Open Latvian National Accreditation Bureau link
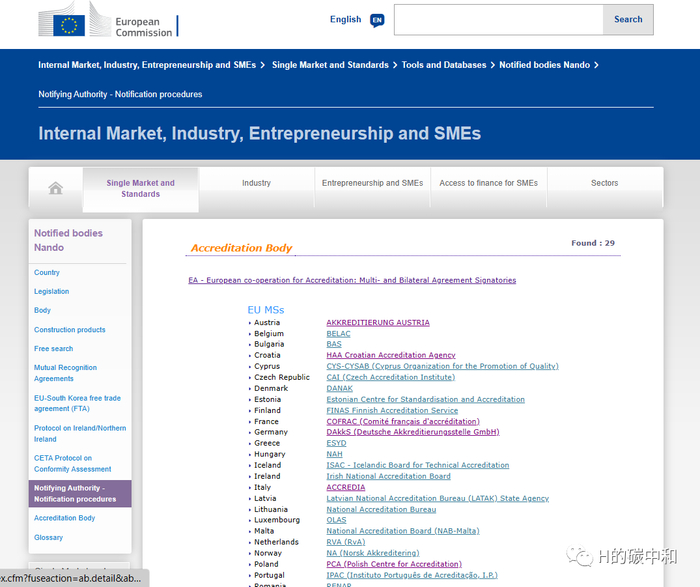Screen dimensions: 700x587 (438, 498)
